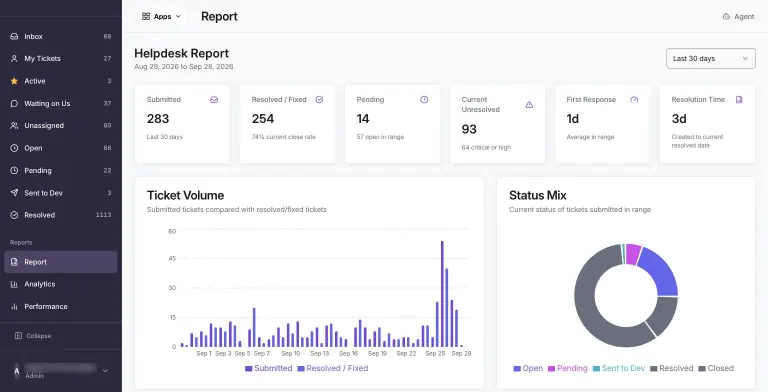Toggle Sent to Dev in Status Mix legend
The height and width of the screenshot is (392, 768).
[619, 368]
